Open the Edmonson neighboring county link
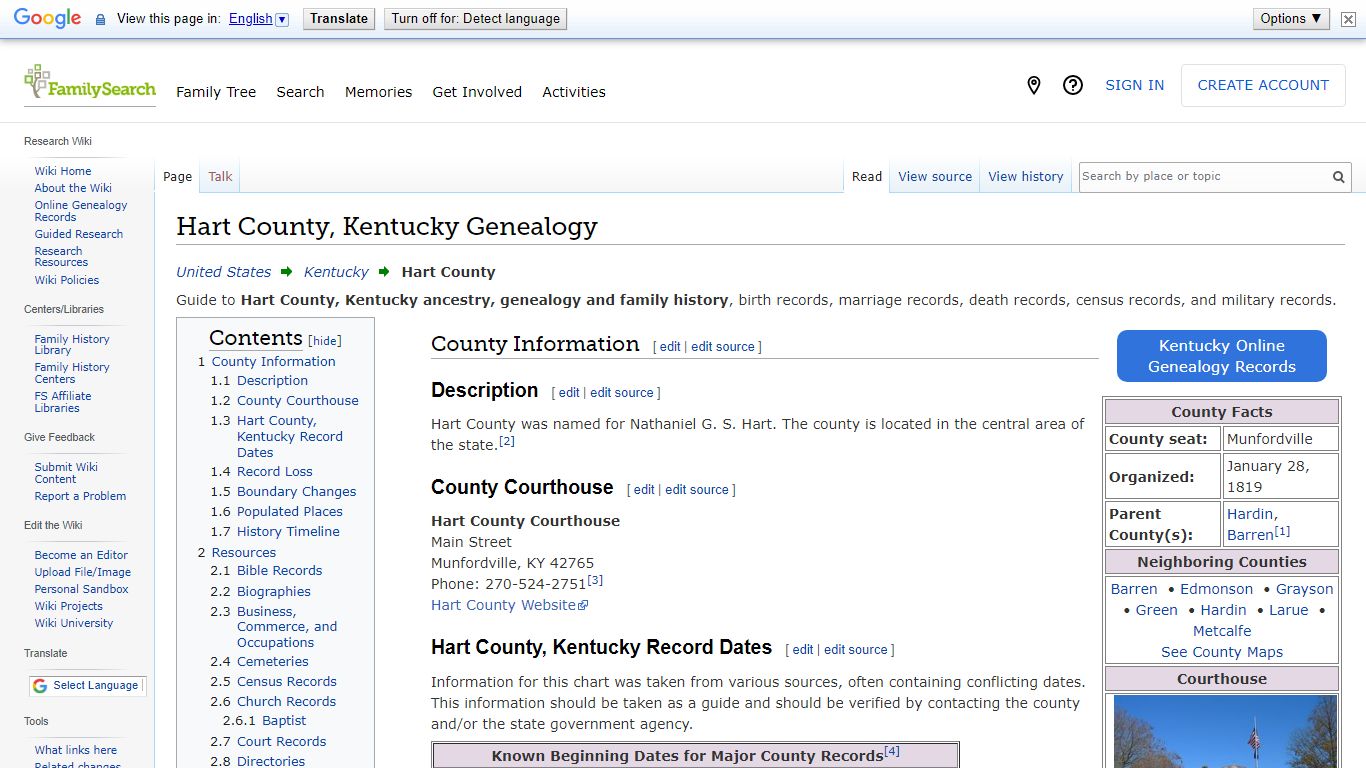Viewport: 1366px width, 768px height. 1216,590
